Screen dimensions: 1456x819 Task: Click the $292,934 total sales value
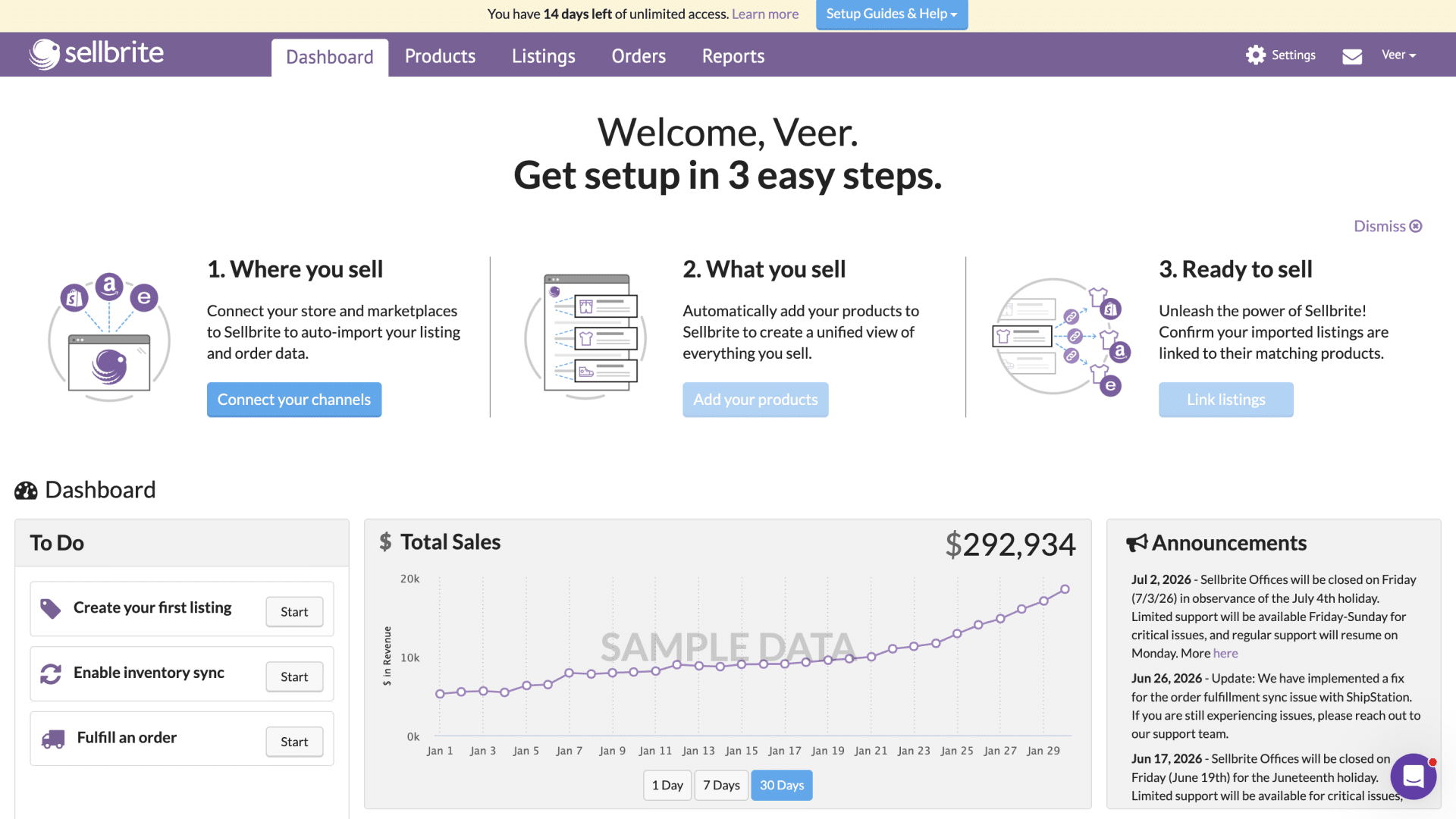click(1010, 544)
